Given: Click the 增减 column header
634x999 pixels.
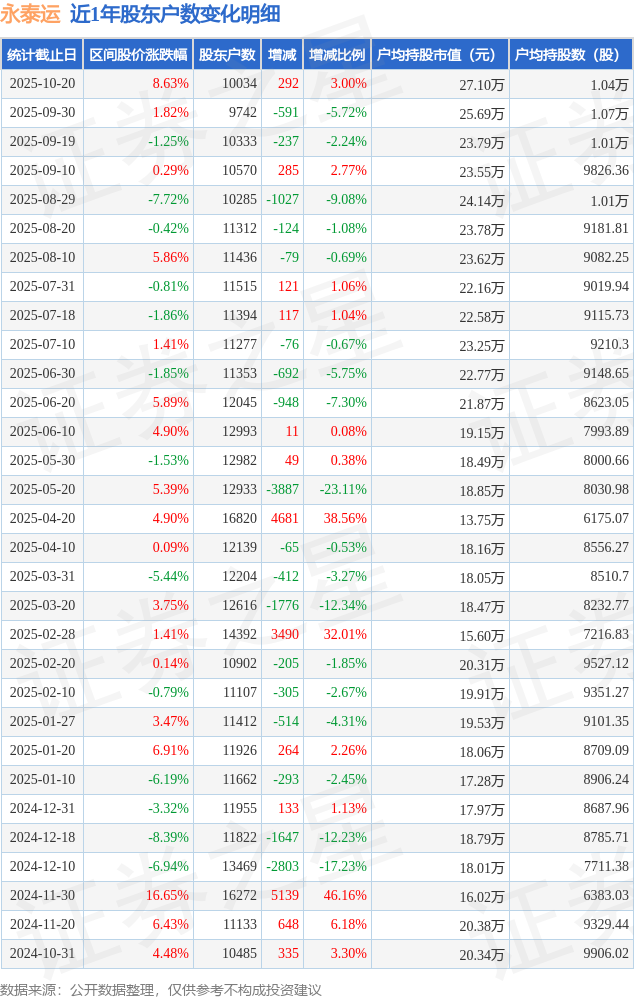Looking at the screenshot, I should click(x=283, y=55).
